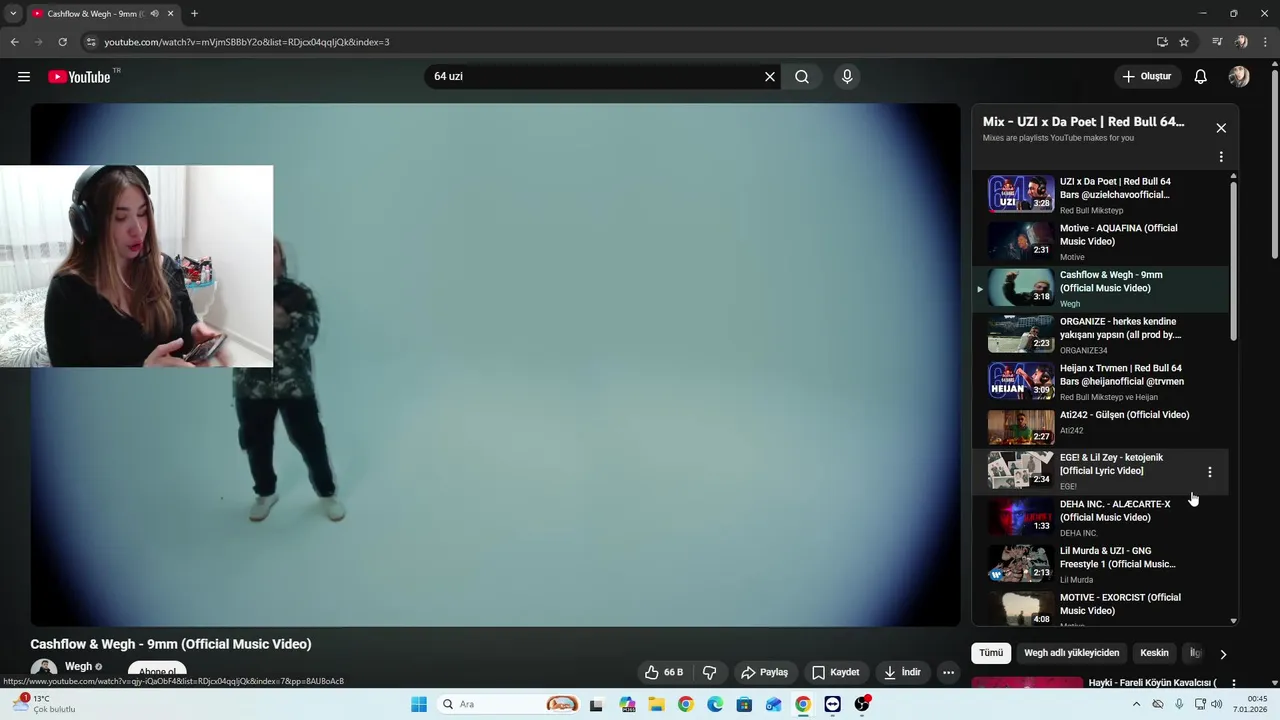Open Microsoft Store from the taskbar
Viewport: 1280px width, 720px height.
744,704
